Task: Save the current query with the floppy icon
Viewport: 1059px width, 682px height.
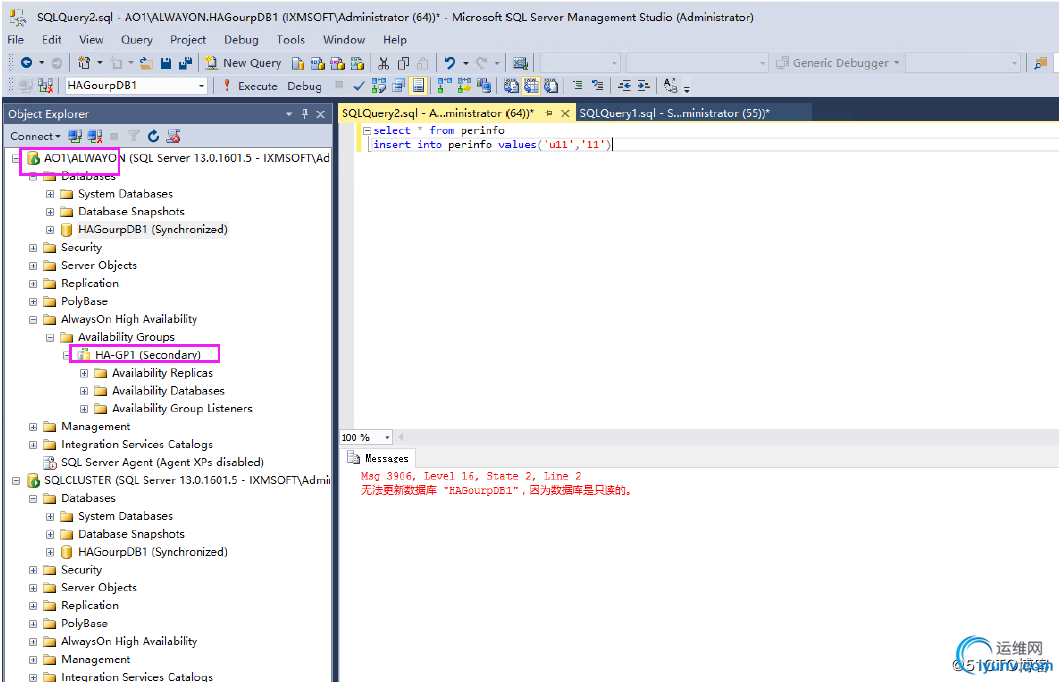Action: [x=166, y=63]
